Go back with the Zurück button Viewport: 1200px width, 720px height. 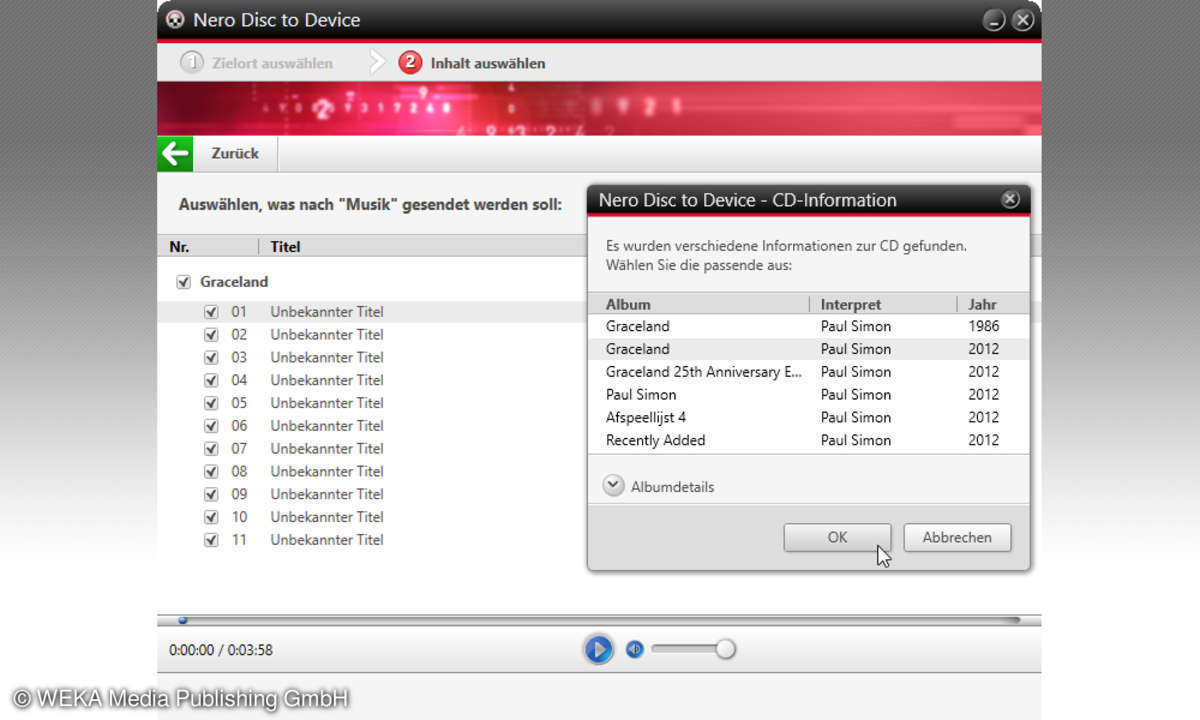click(235, 154)
